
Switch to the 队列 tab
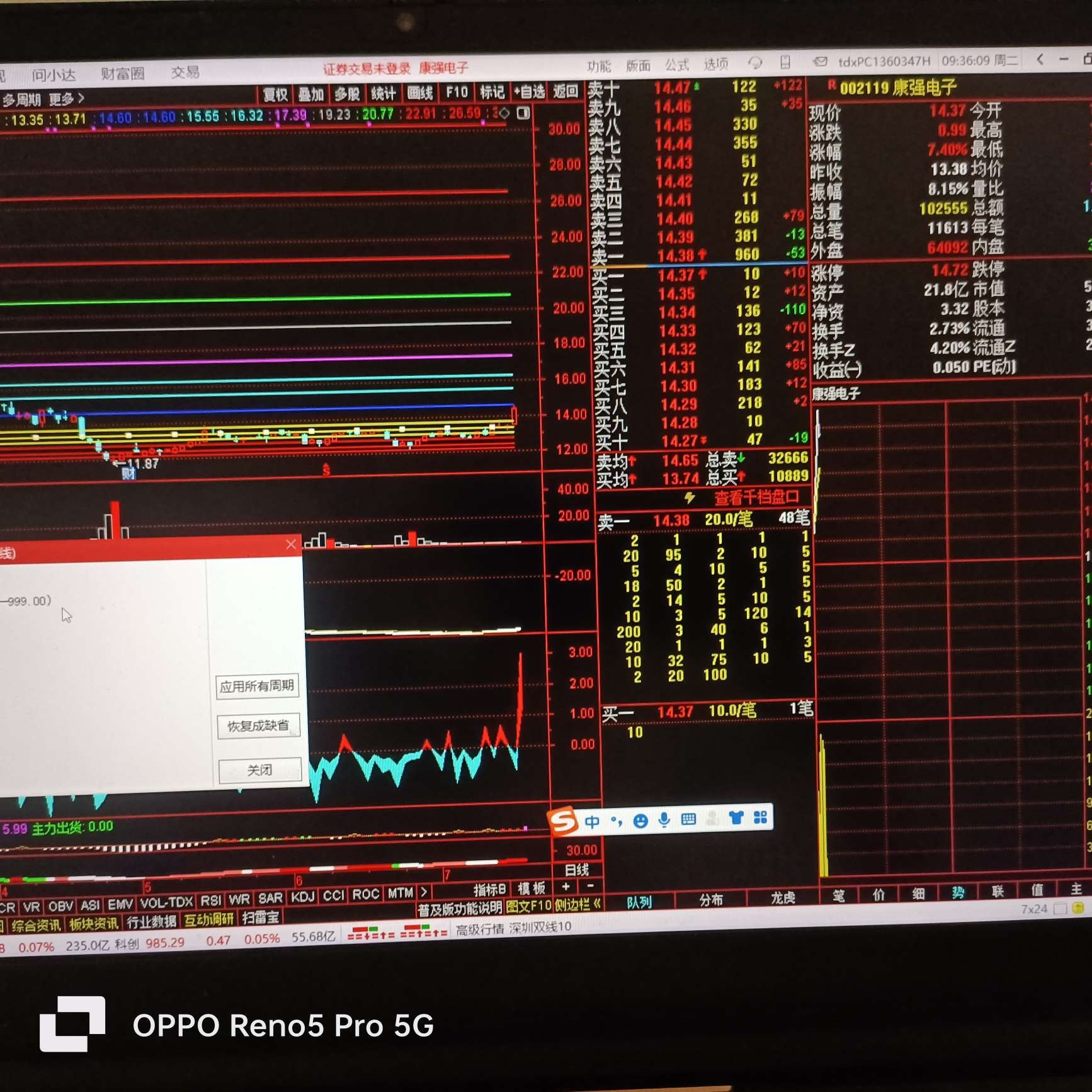[x=639, y=902]
